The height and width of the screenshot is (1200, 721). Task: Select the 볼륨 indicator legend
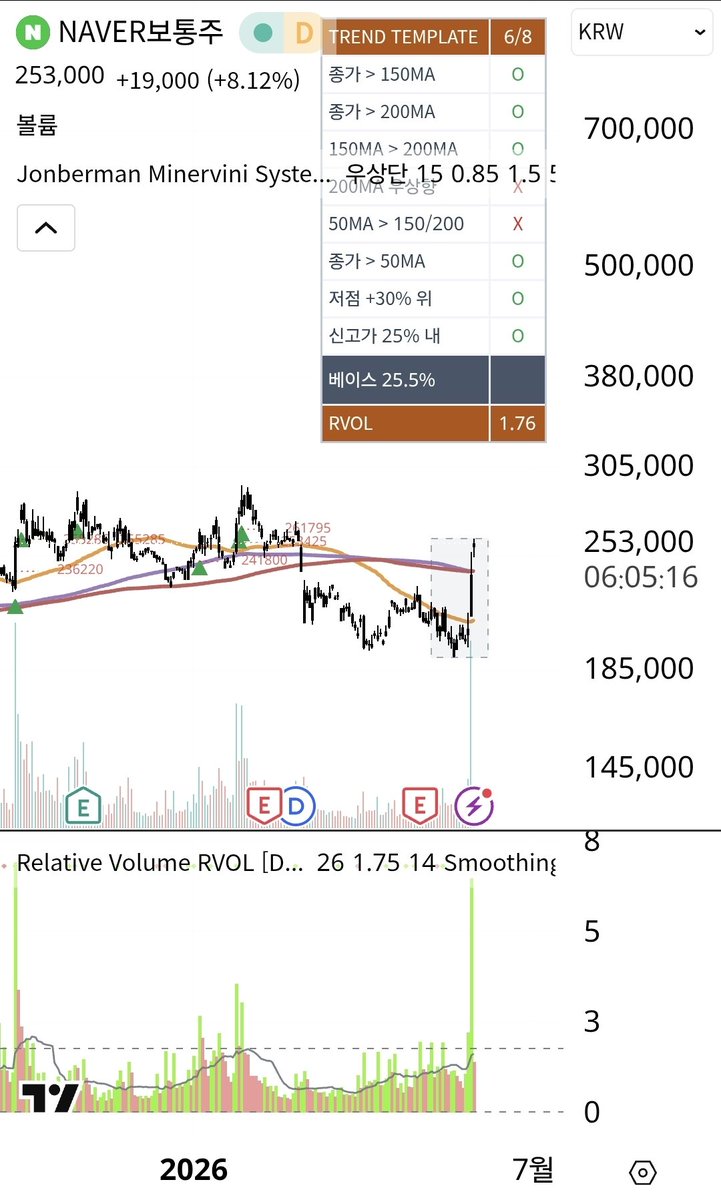37,125
